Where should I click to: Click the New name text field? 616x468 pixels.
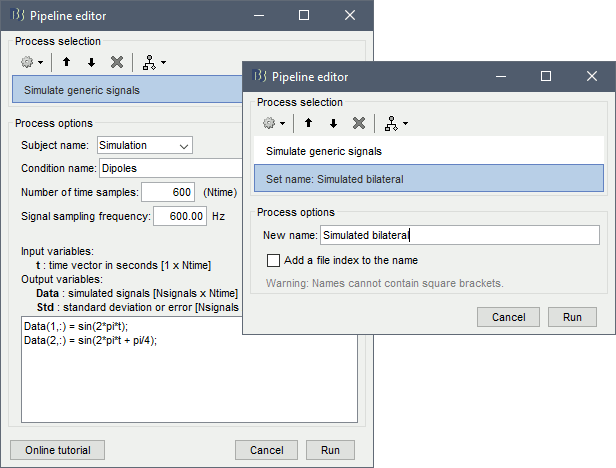coord(458,236)
